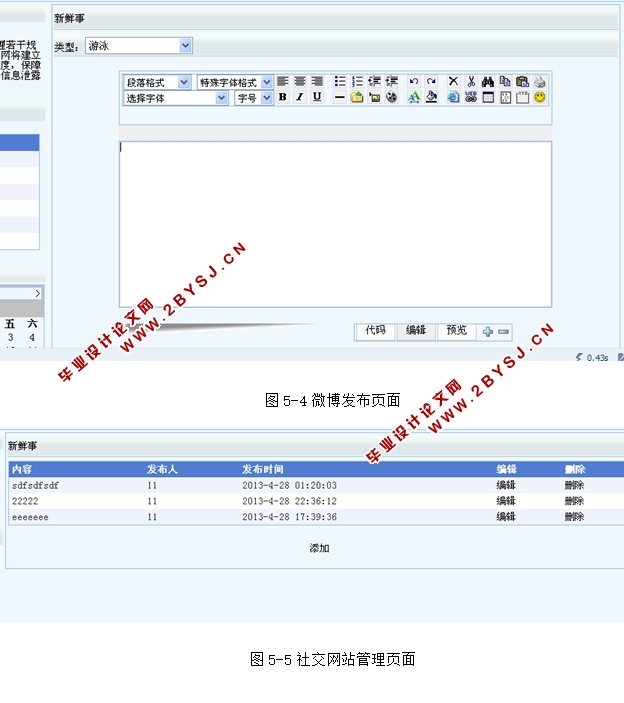The width and height of the screenshot is (624, 703).
Task: Click the upload file folder icon
Action: pyautogui.click(x=357, y=97)
